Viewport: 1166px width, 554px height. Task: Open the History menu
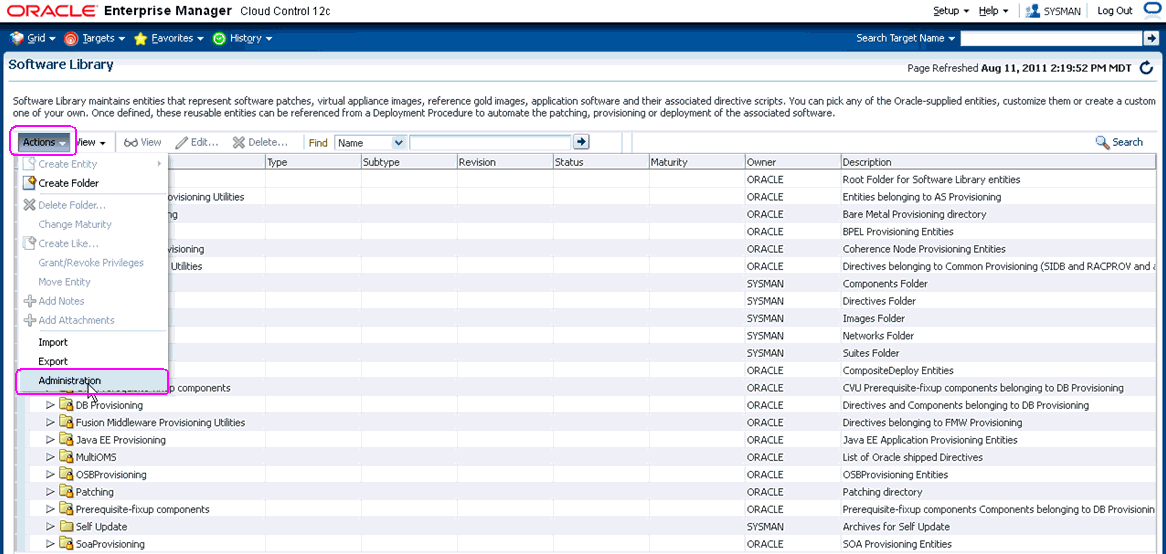pyautogui.click(x=242, y=38)
